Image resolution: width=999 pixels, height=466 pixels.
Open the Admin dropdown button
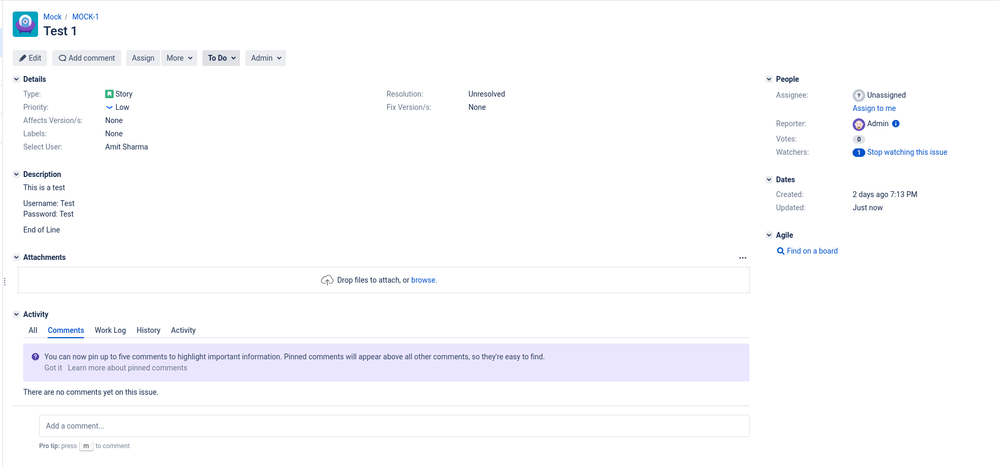pos(266,58)
